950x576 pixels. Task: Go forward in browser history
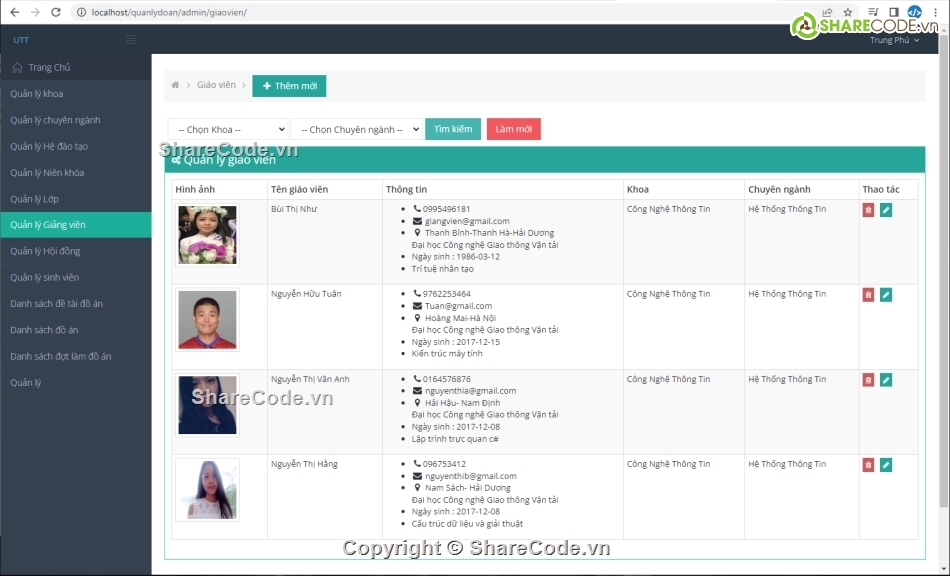tap(35, 12)
